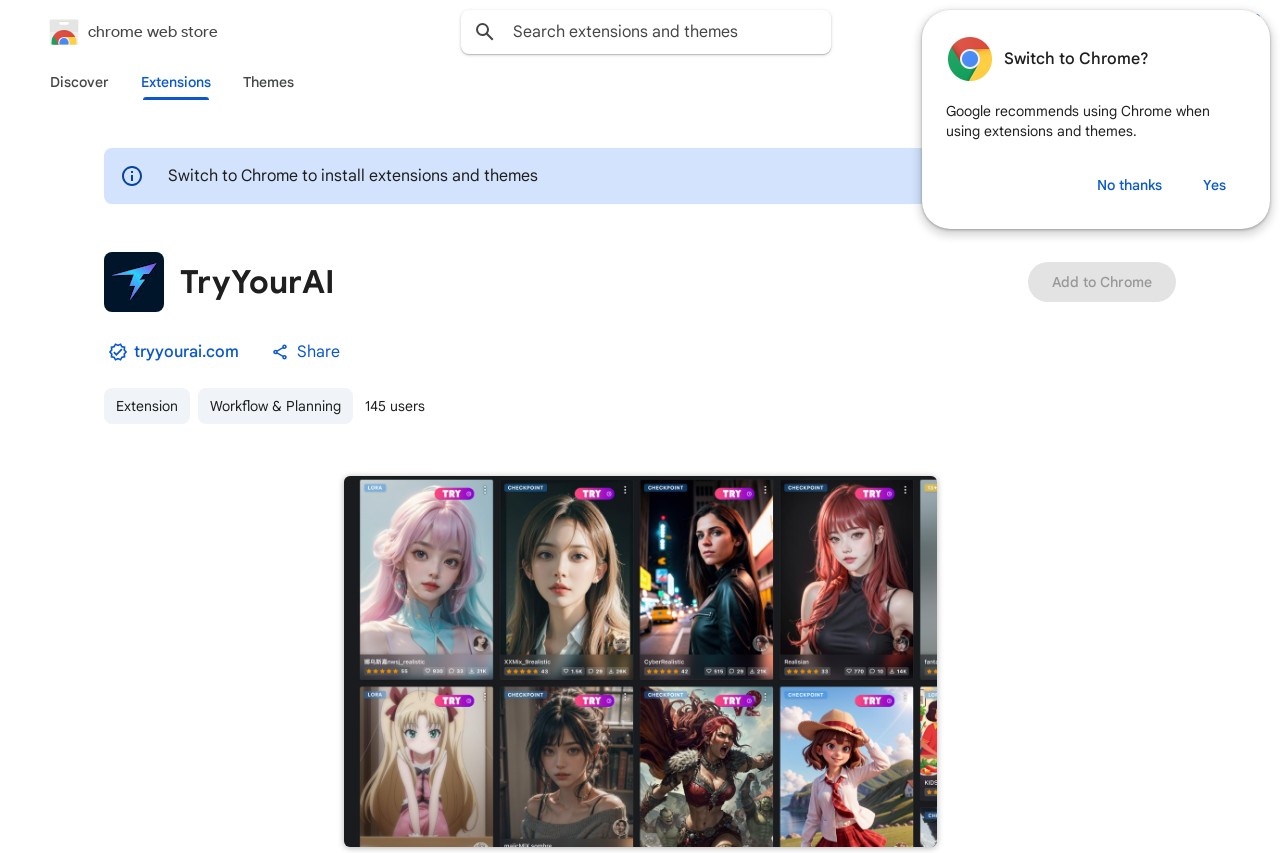Click the Share icon
The height and width of the screenshot is (853, 1280).
[x=280, y=352]
